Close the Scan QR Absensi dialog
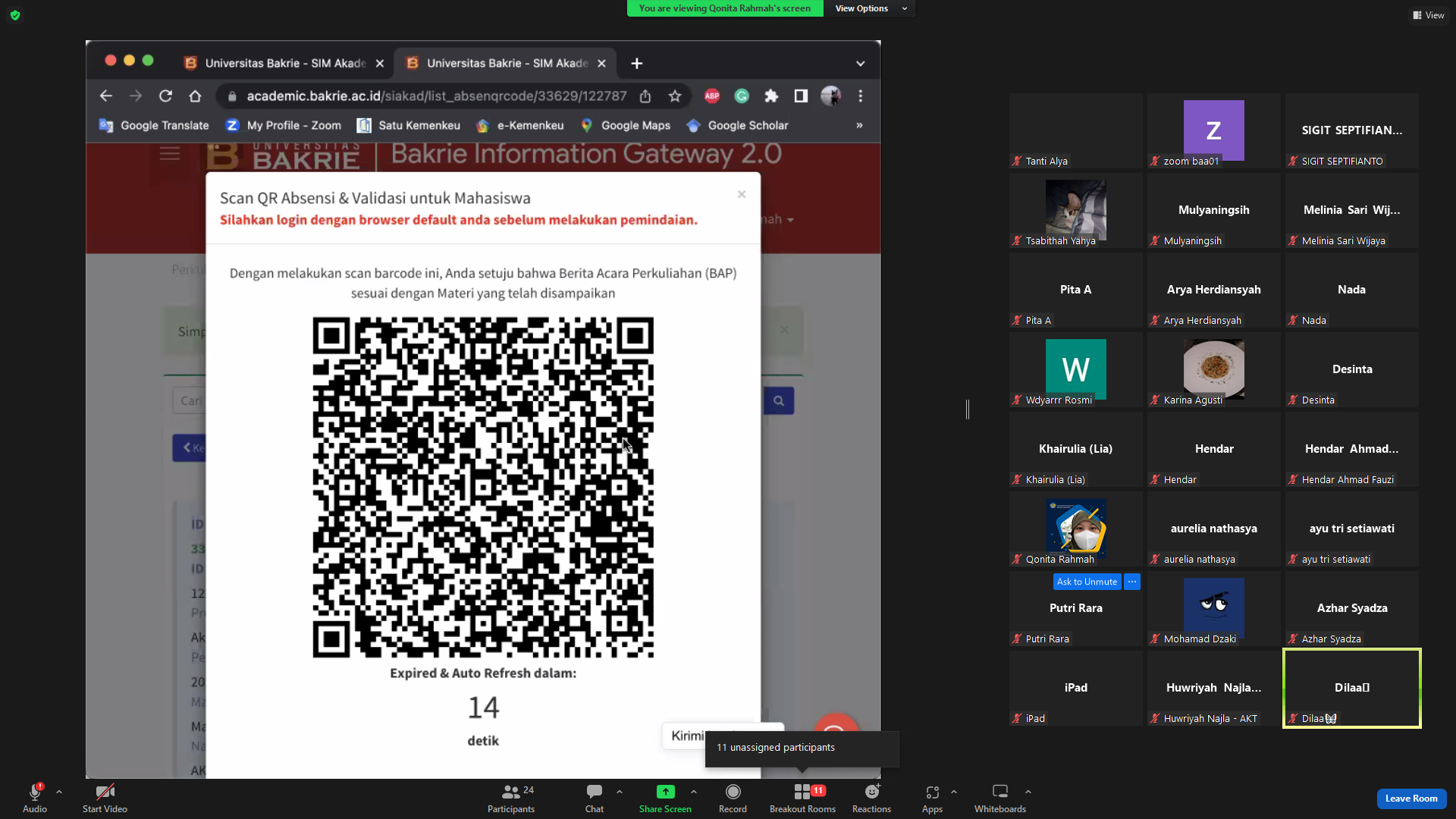1456x819 pixels. [742, 195]
